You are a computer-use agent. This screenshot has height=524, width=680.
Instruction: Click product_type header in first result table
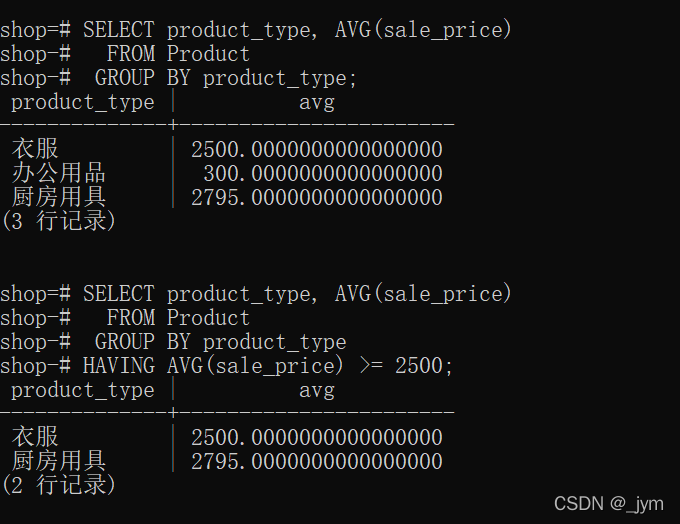[83, 102]
